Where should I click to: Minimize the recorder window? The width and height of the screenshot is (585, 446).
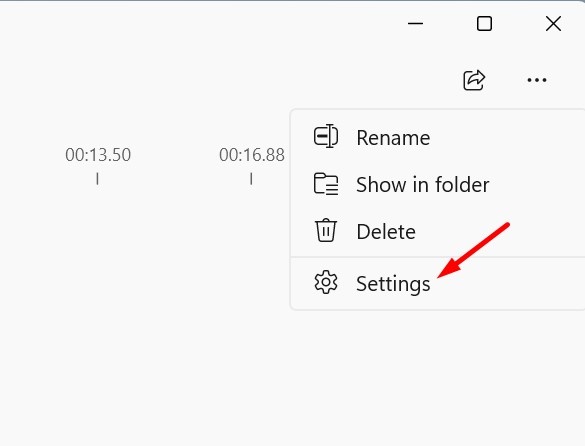click(x=415, y=24)
